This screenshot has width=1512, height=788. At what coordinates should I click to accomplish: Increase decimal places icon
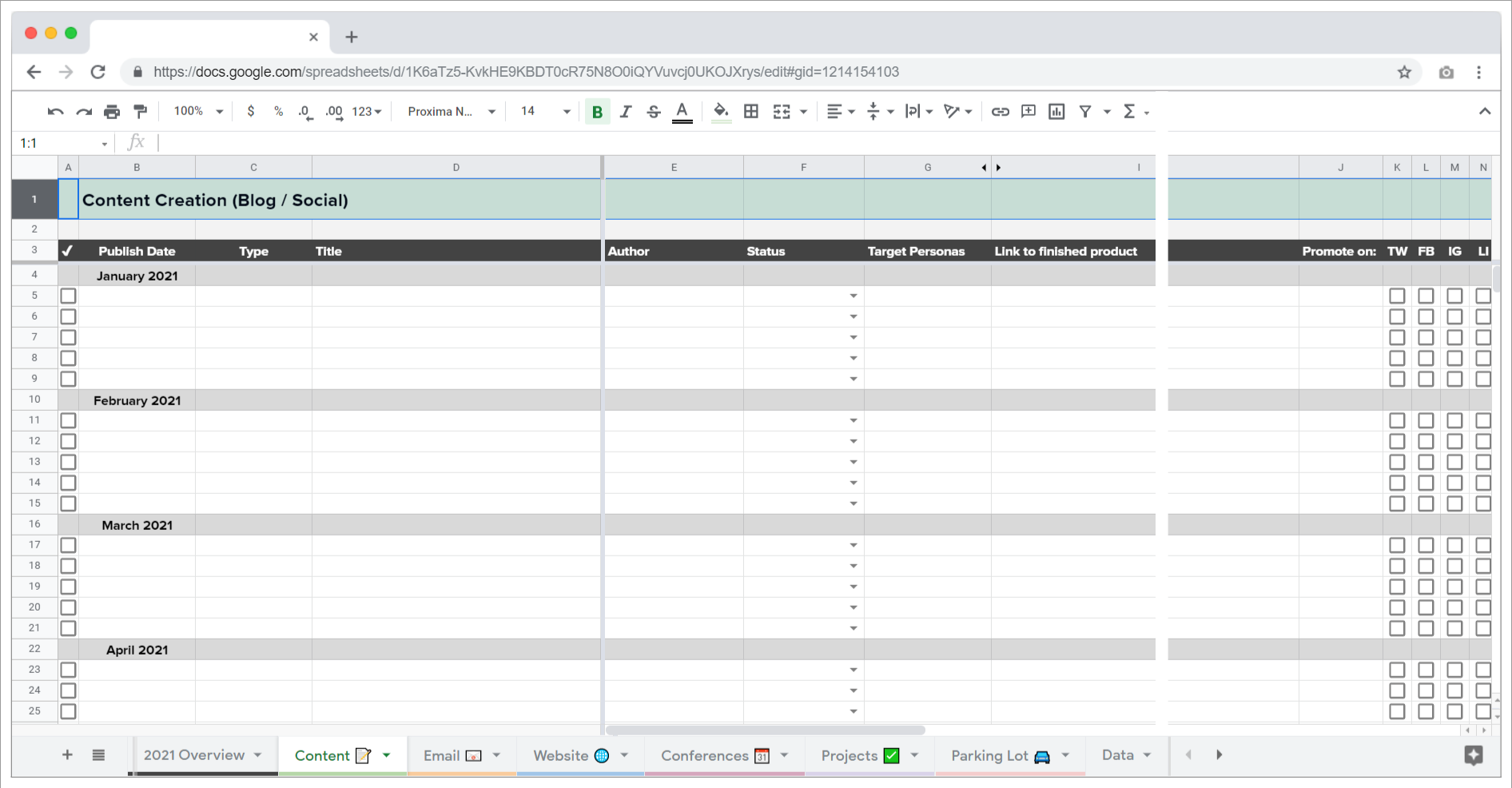coord(334,112)
